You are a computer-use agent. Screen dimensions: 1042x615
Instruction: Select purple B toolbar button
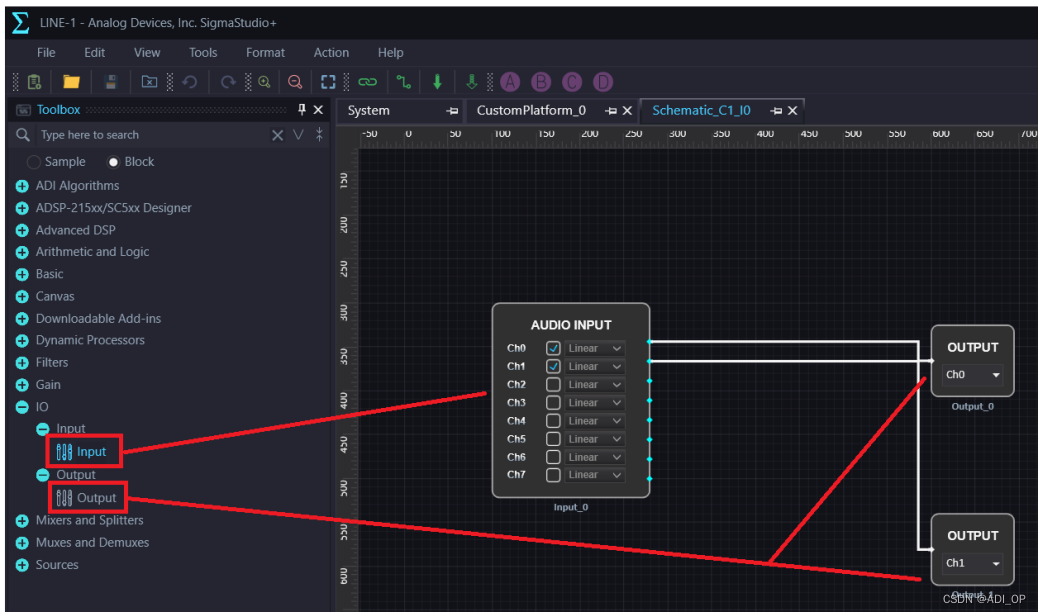(x=541, y=82)
